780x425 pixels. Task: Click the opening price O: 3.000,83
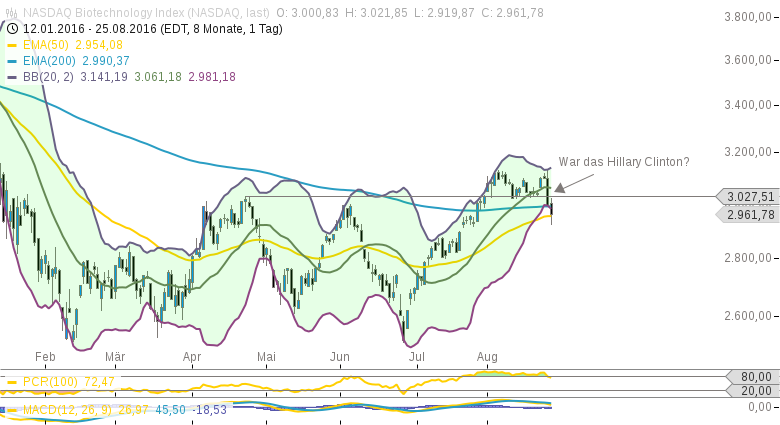[x=307, y=13]
